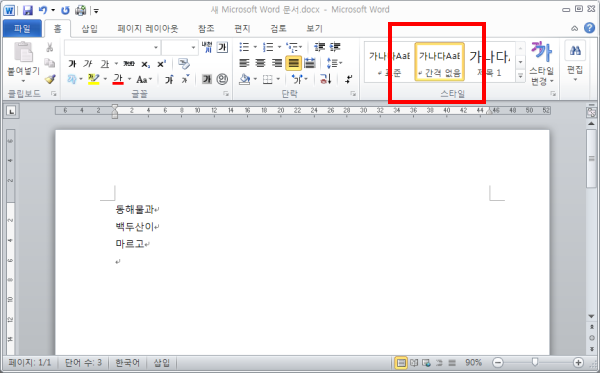
Task: Click the Cut scissors icon
Action: tap(49, 47)
